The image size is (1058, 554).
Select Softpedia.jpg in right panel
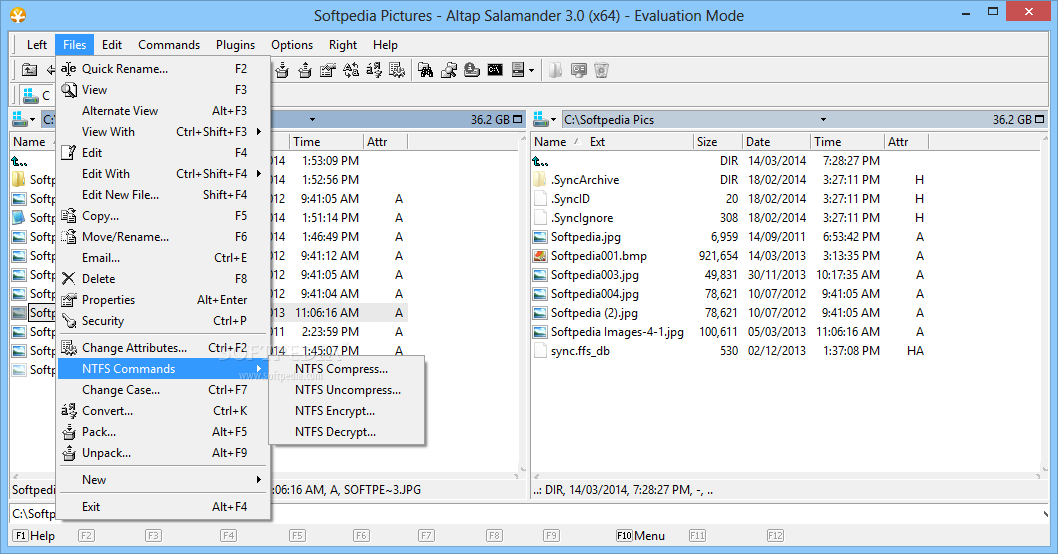586,237
